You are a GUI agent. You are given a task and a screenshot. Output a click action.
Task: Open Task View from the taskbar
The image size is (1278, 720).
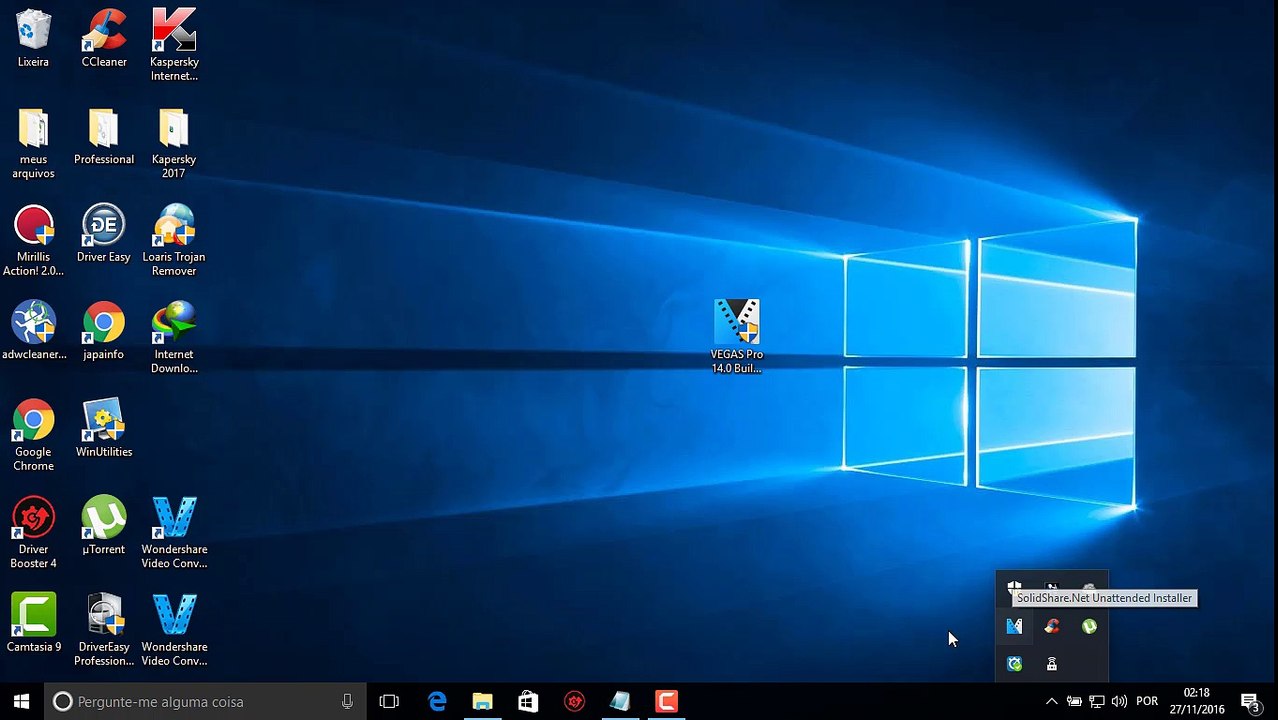click(x=389, y=702)
